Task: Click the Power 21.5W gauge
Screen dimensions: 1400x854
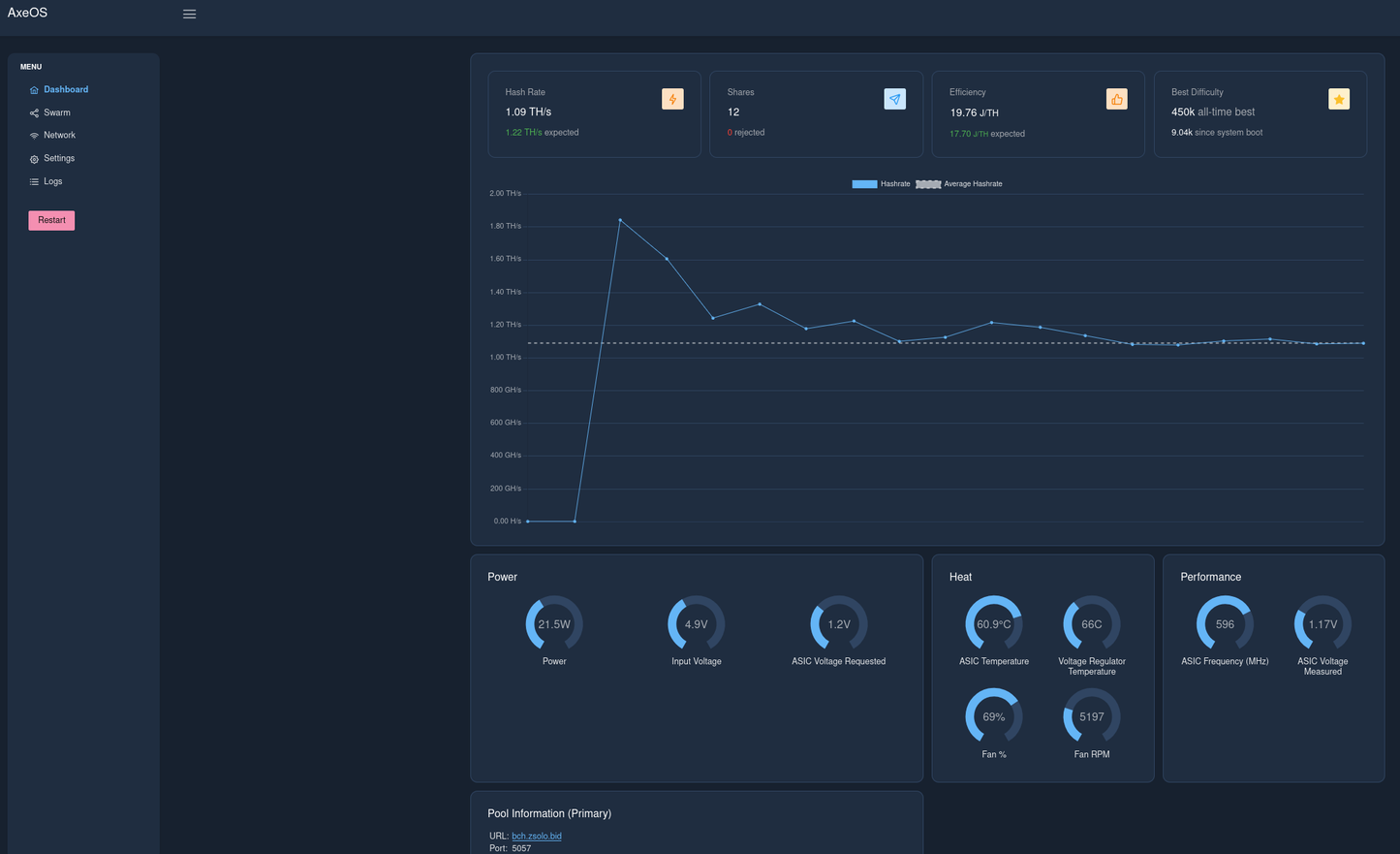Action: pos(553,624)
